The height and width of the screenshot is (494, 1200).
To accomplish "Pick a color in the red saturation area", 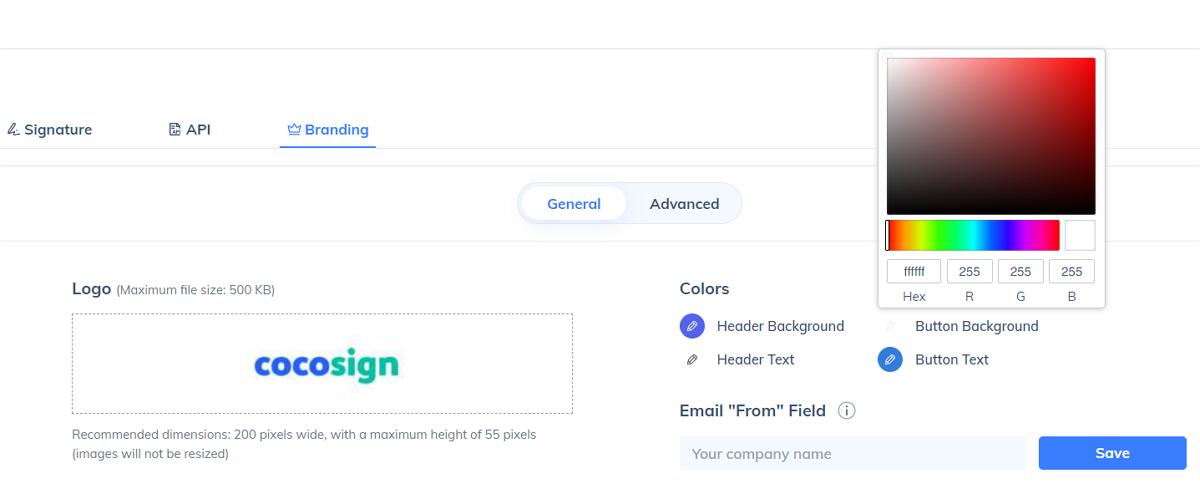I will 991,136.
